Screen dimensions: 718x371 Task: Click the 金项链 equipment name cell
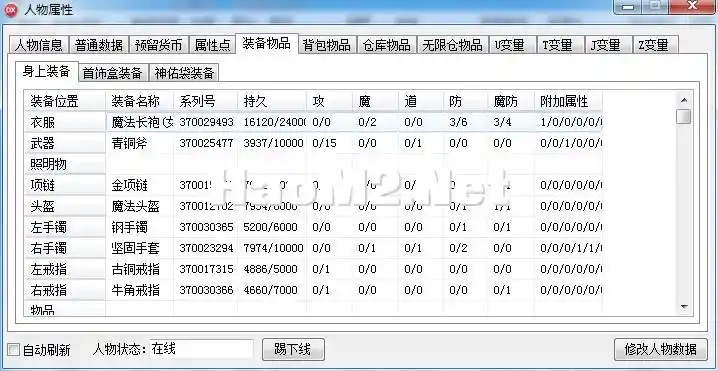coord(140,186)
